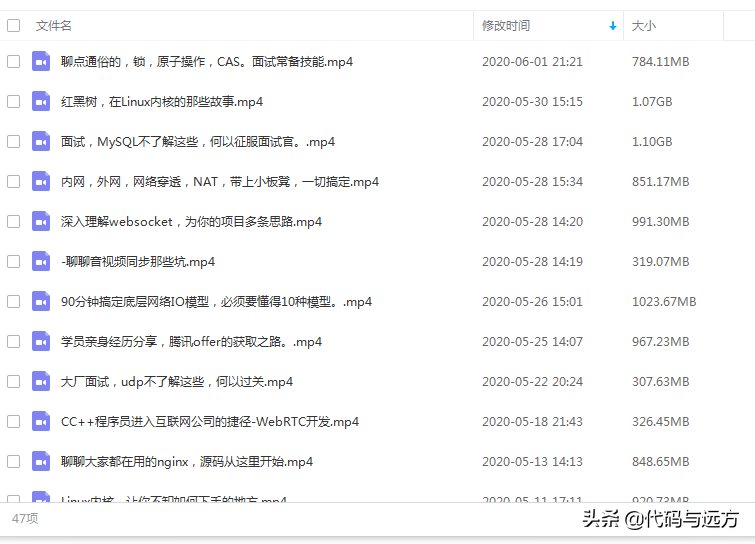Click video icon for 内网外网 NAT file
Viewport: 755px width, 544px height.
pos(41,181)
